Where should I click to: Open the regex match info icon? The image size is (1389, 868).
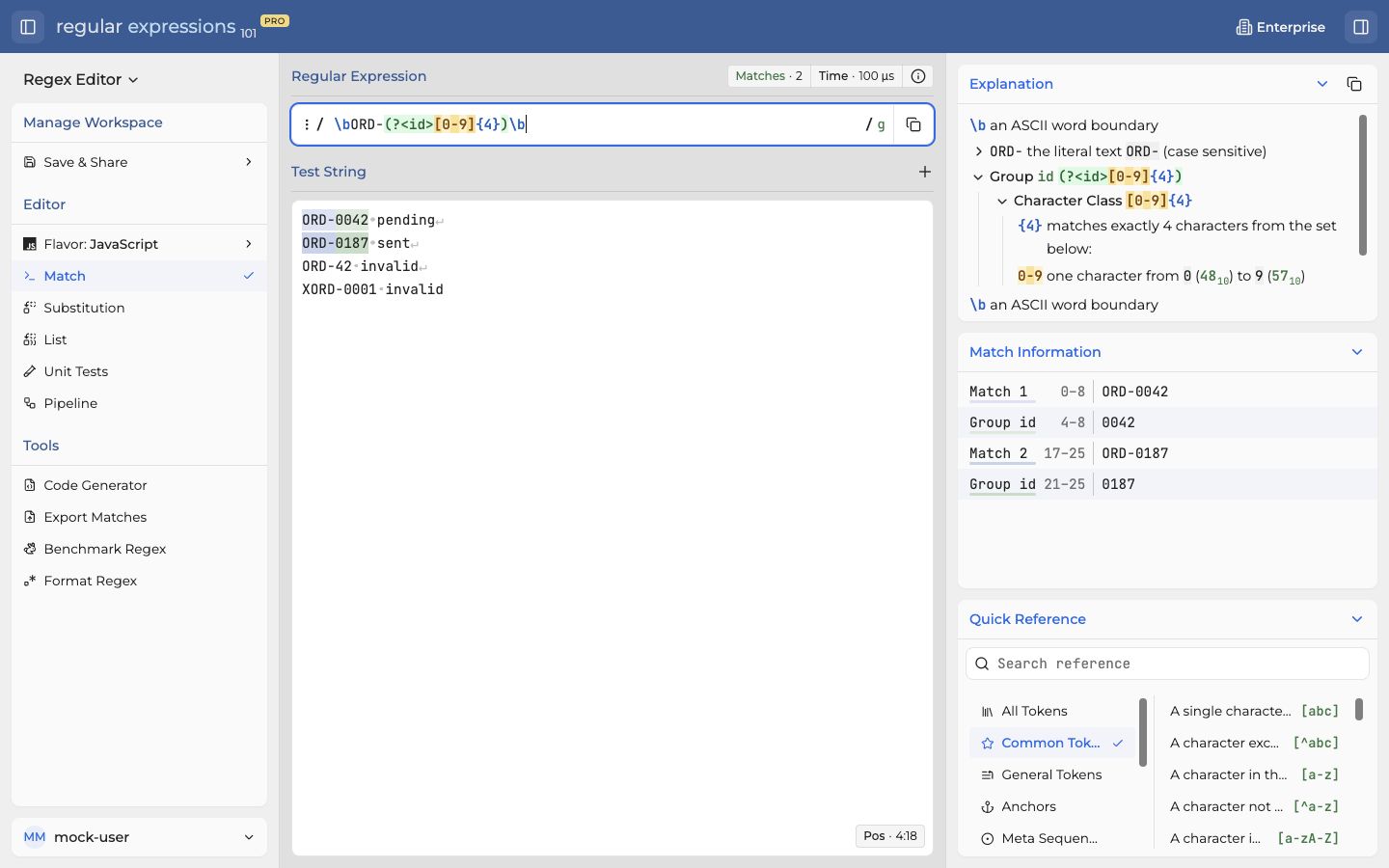pyautogui.click(x=918, y=76)
